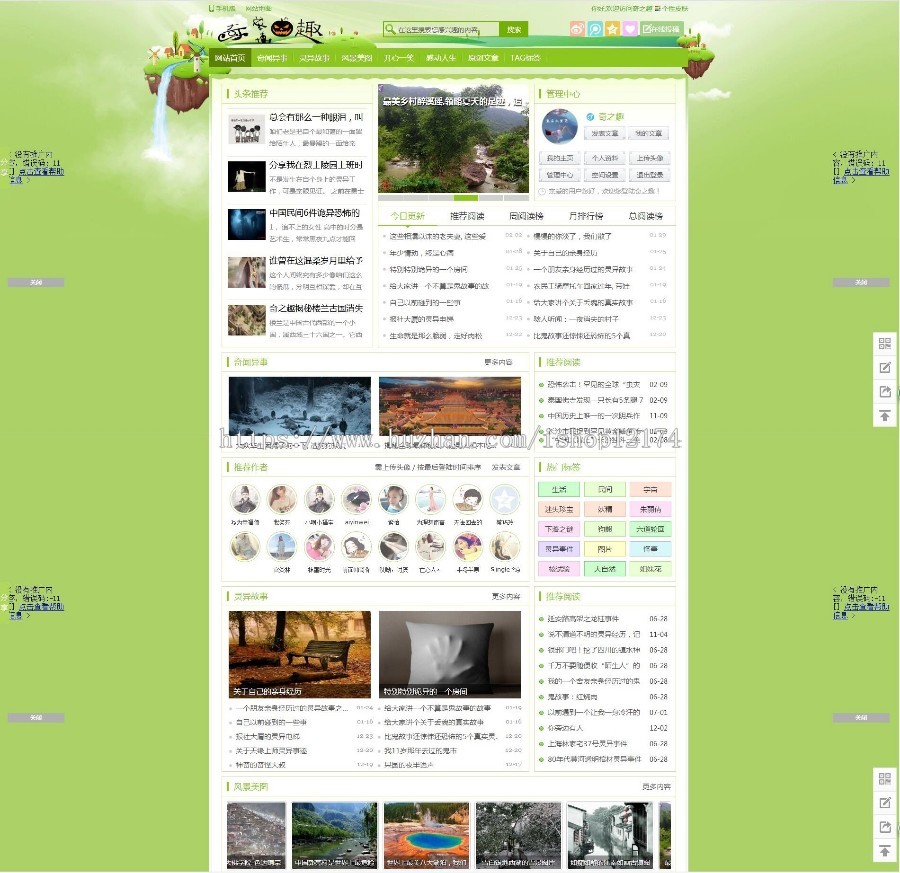Click the green 搜索 search button
This screenshot has width=900, height=873.
pyautogui.click(x=514, y=29)
